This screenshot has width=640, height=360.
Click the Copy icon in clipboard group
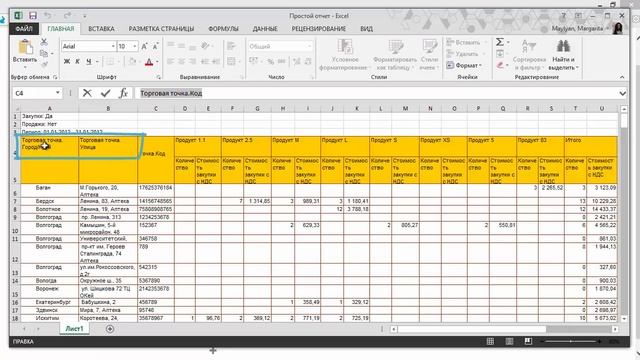(x=44, y=53)
